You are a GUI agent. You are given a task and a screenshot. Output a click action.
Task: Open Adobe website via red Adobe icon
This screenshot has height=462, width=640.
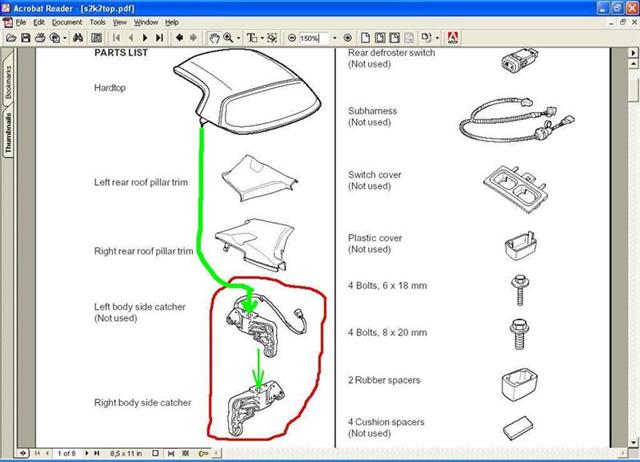[x=453, y=38]
